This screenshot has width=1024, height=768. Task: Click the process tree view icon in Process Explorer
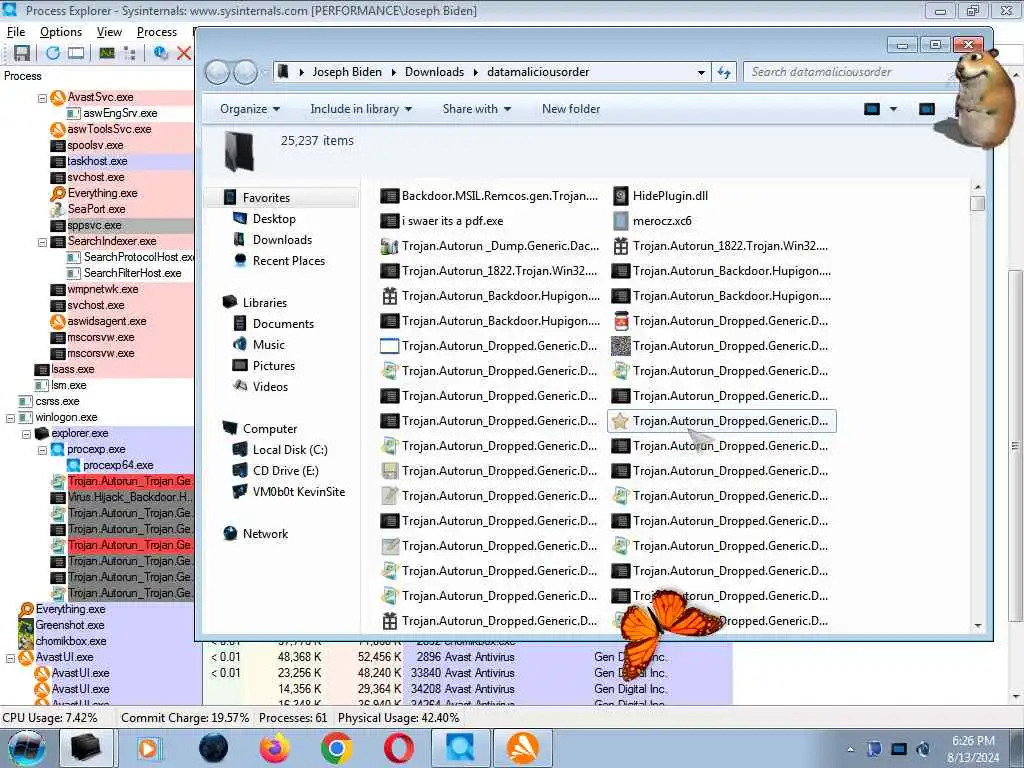pyautogui.click(x=129, y=54)
